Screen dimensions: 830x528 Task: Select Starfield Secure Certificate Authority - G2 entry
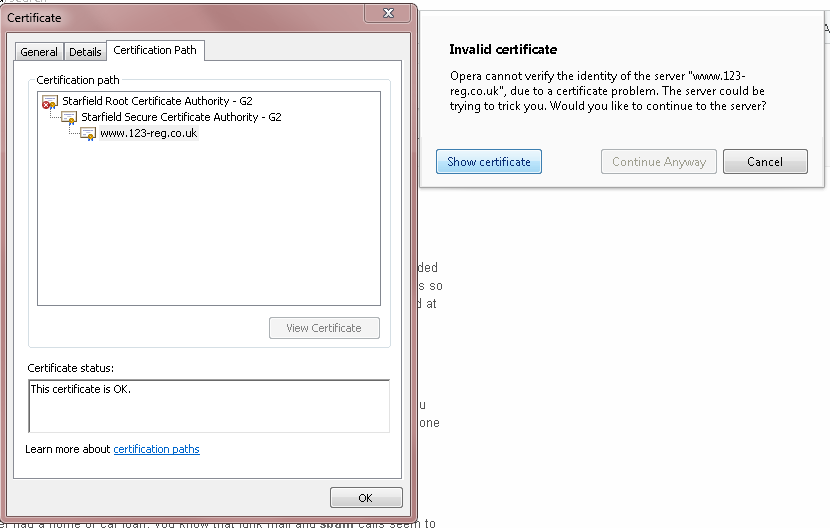click(x=181, y=118)
